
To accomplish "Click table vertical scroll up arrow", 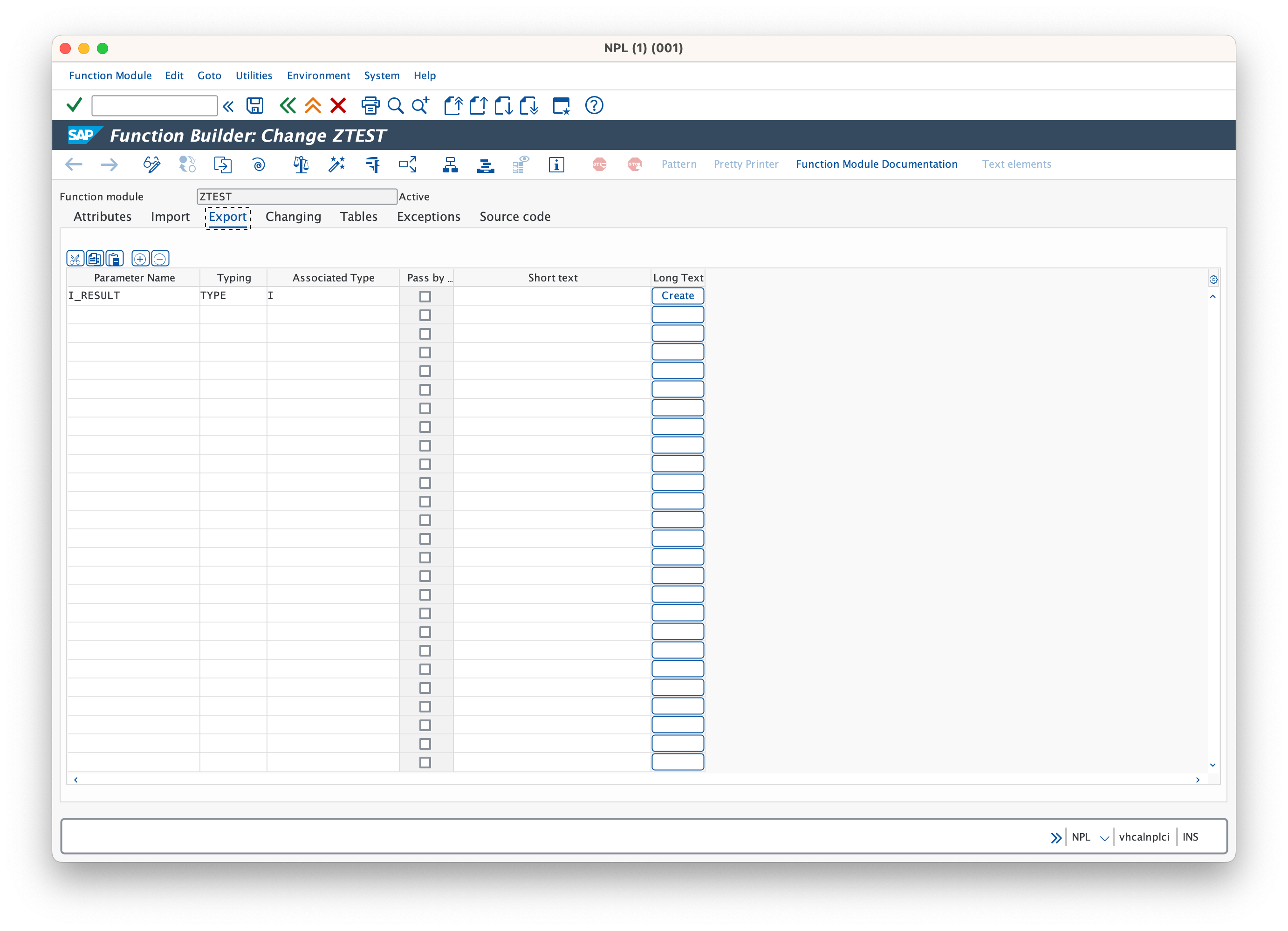I will click(1213, 296).
